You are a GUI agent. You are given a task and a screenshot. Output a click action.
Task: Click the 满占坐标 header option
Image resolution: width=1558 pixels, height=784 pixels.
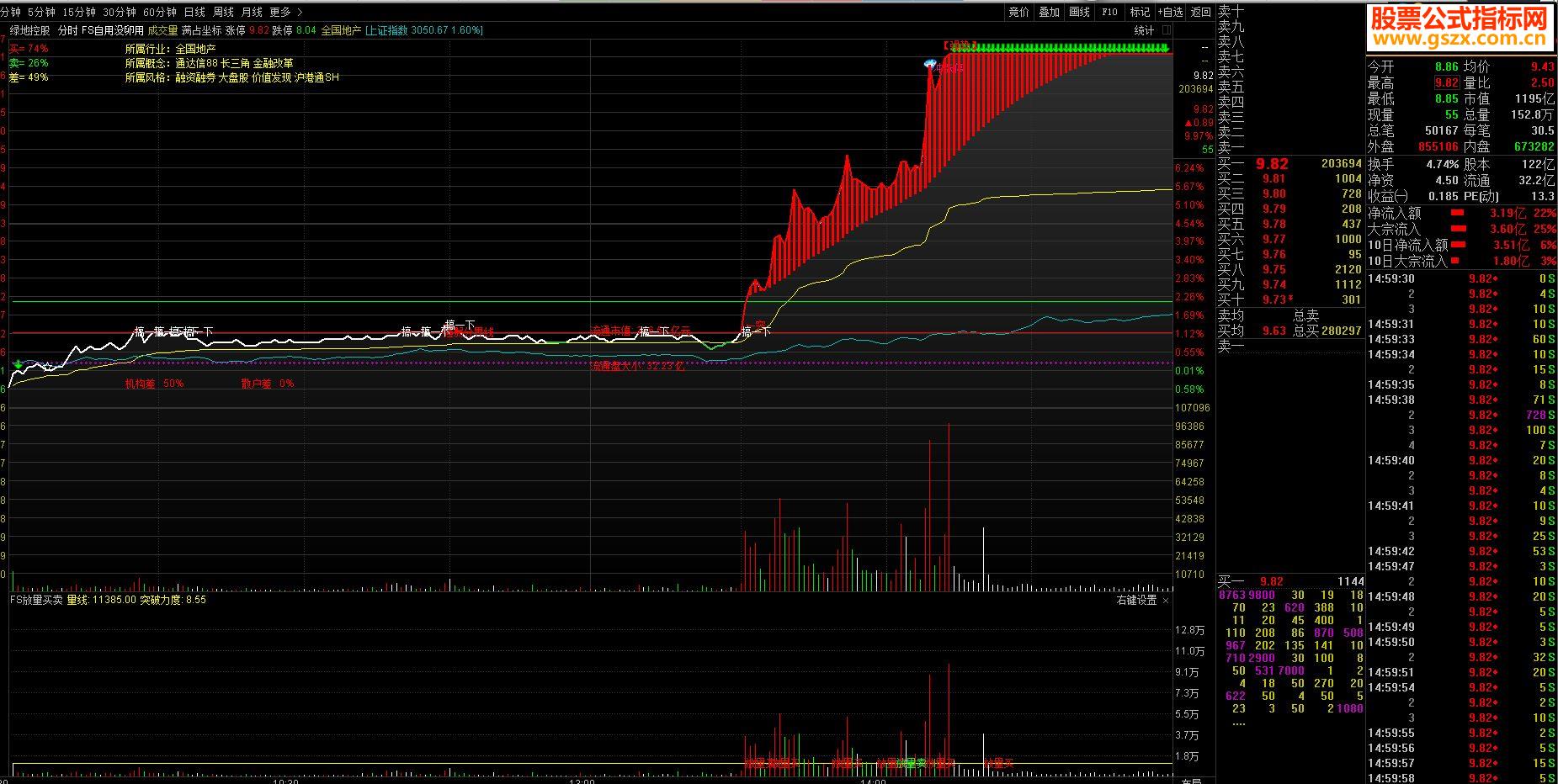click(x=202, y=30)
